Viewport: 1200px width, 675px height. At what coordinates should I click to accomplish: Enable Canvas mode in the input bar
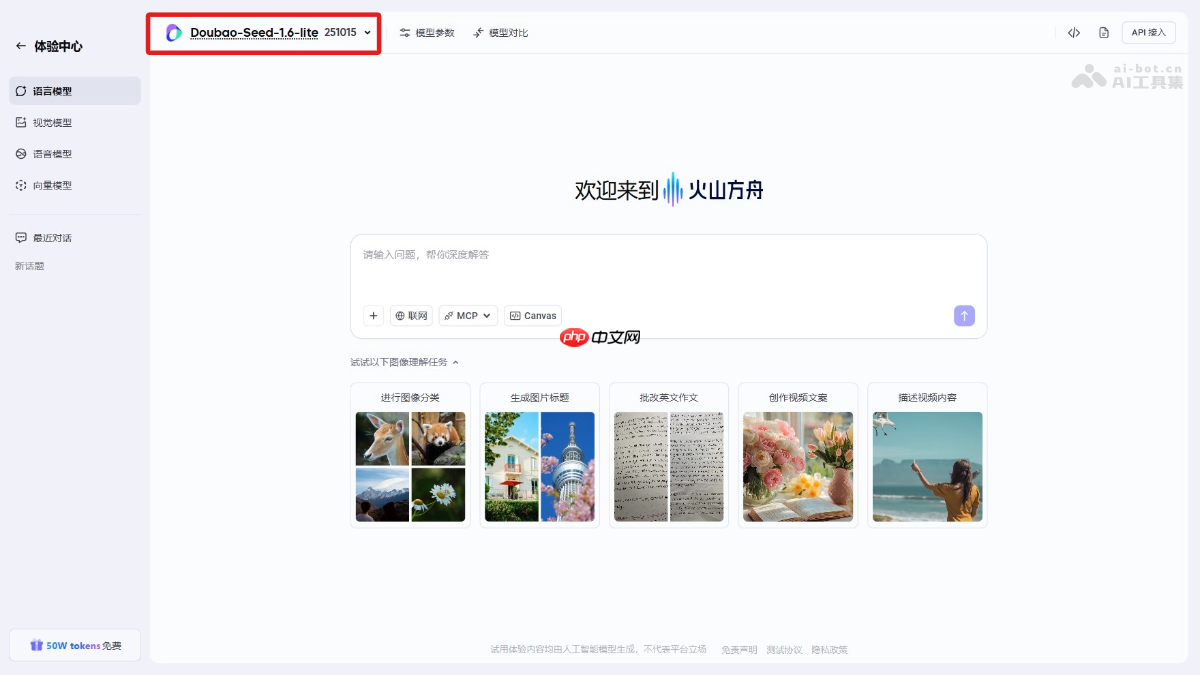[533, 315]
